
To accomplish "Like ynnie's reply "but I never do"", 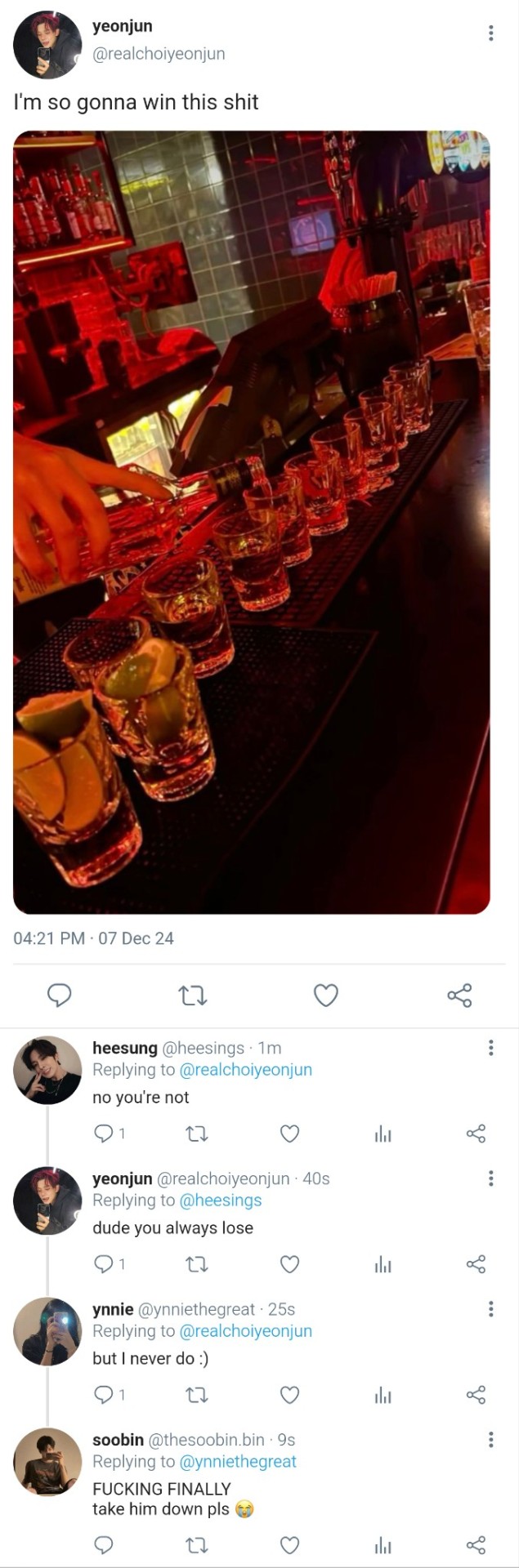I will click(x=289, y=1395).
